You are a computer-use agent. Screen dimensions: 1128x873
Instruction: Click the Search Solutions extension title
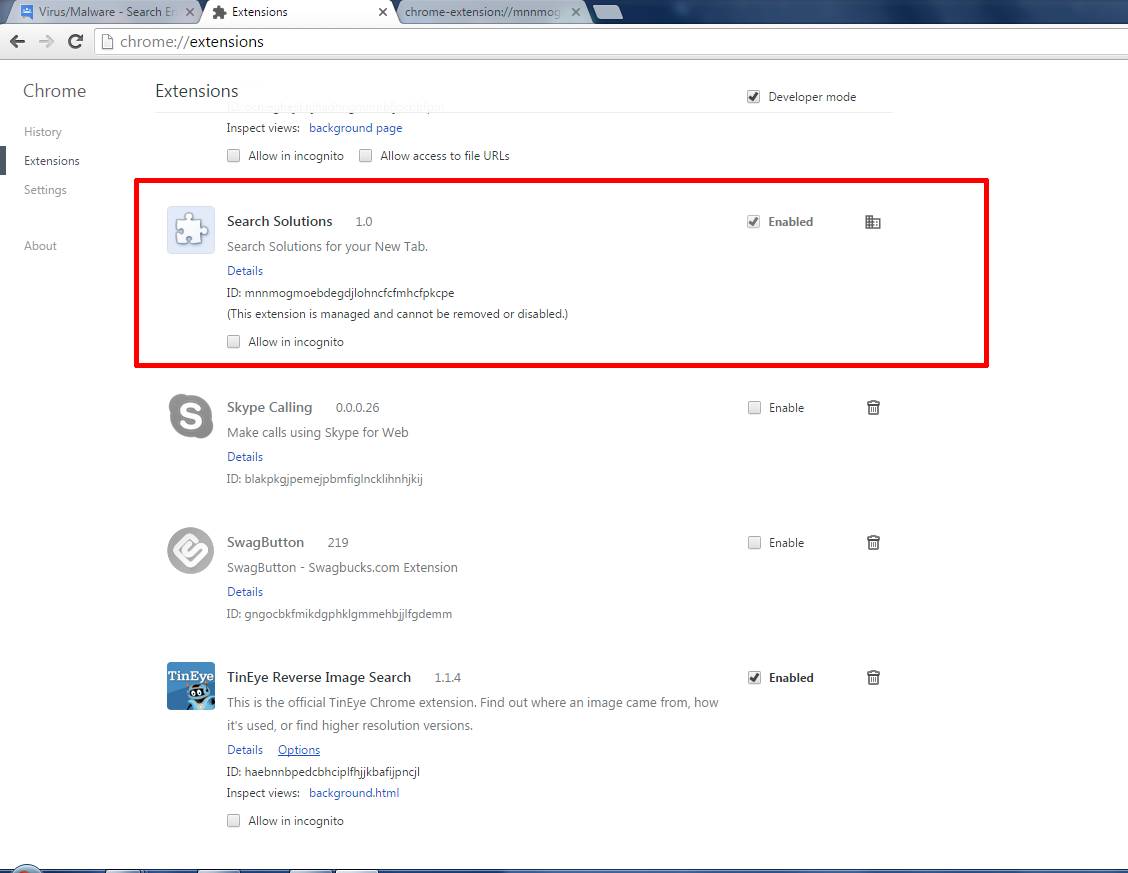(x=280, y=221)
